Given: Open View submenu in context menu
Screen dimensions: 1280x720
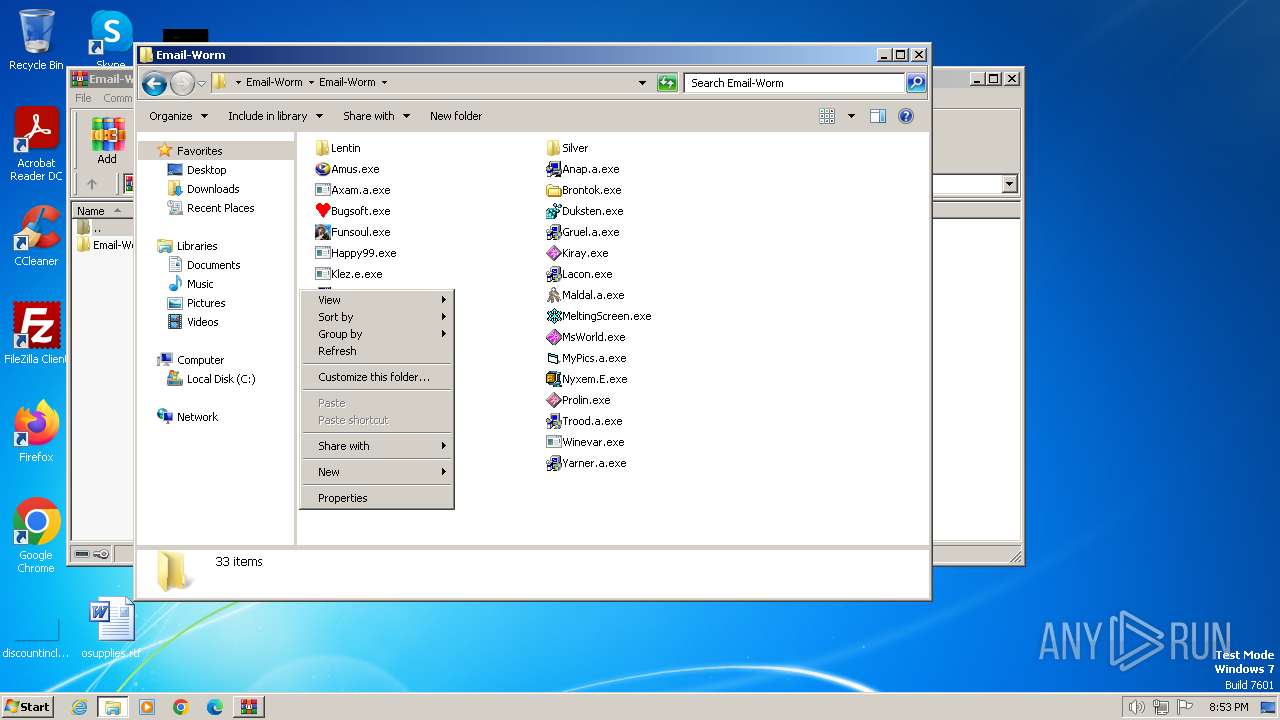Looking at the screenshot, I should click(x=377, y=300).
